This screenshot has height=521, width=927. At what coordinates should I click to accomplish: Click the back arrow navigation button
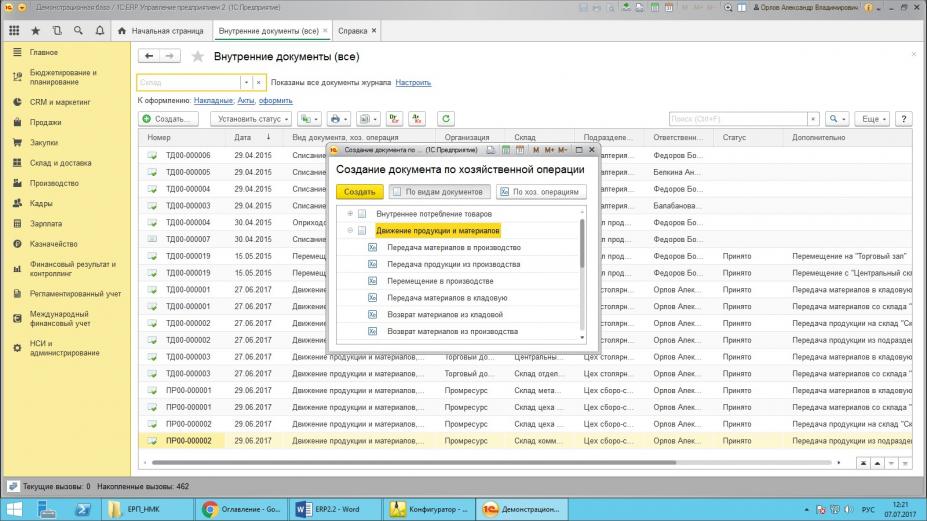click(149, 56)
